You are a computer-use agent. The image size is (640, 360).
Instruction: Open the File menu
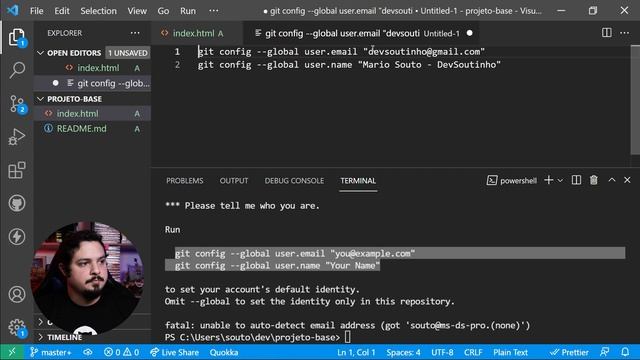point(36,11)
